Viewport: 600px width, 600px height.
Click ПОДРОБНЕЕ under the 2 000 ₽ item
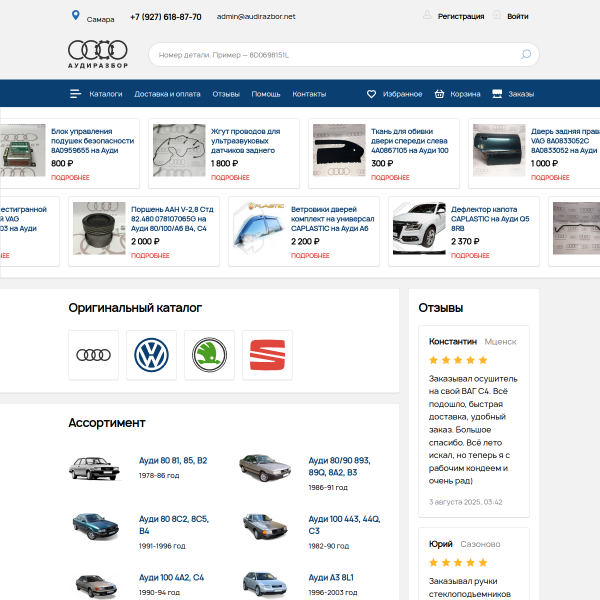click(150, 256)
